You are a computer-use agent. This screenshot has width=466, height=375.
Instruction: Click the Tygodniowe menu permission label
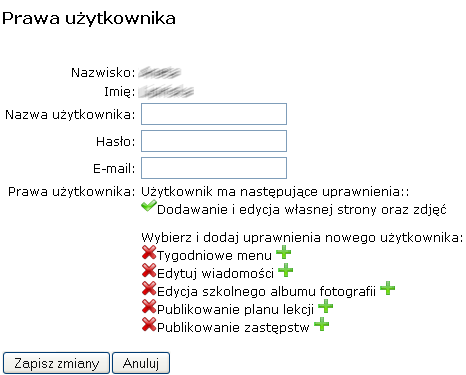pos(214,256)
